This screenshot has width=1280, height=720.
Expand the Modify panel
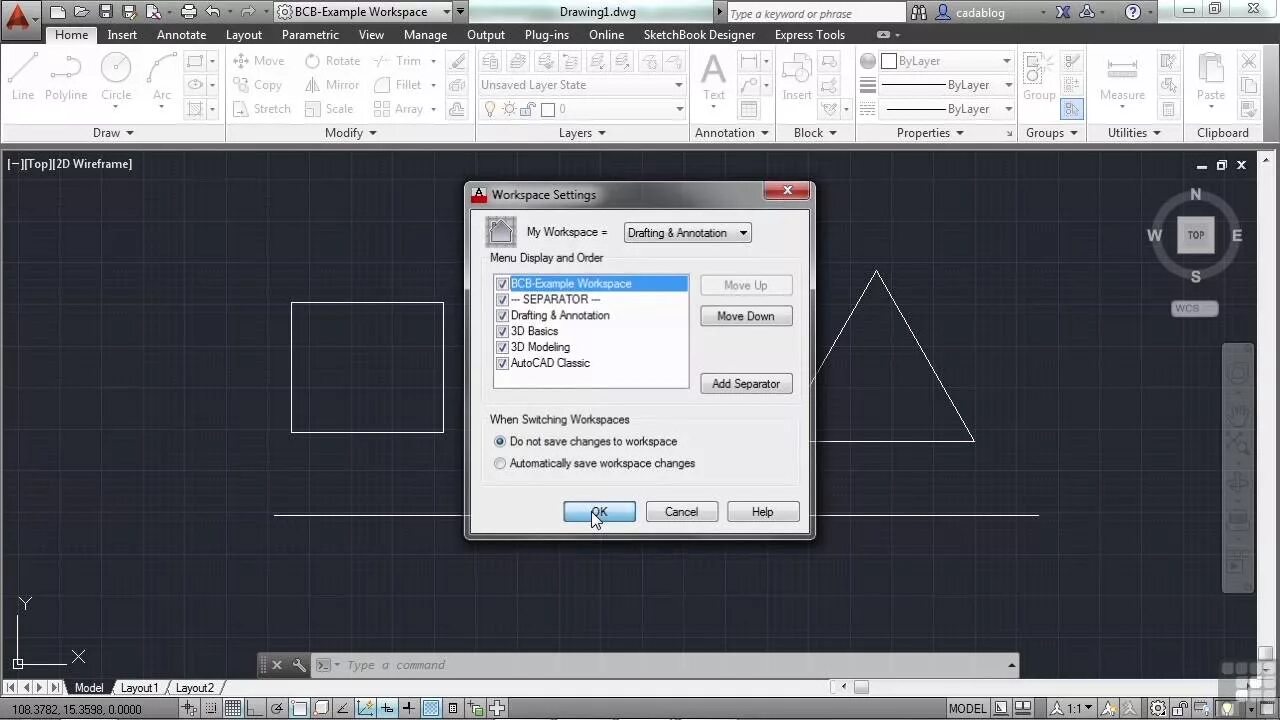click(x=351, y=133)
